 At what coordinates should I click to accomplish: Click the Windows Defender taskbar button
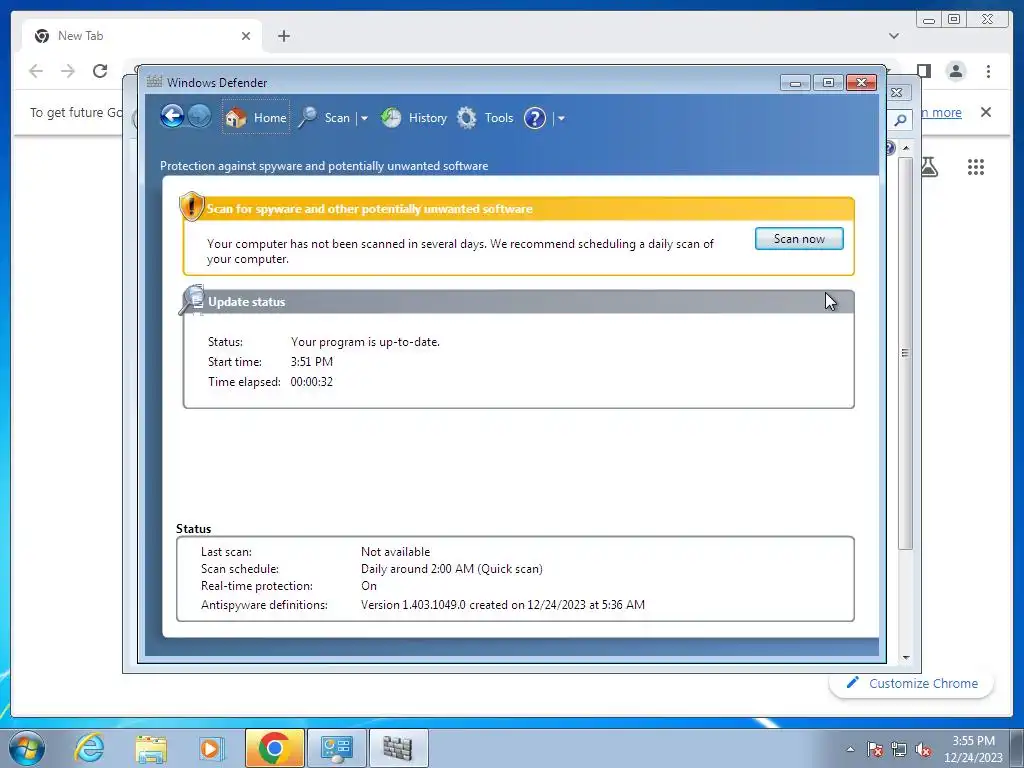pos(398,748)
